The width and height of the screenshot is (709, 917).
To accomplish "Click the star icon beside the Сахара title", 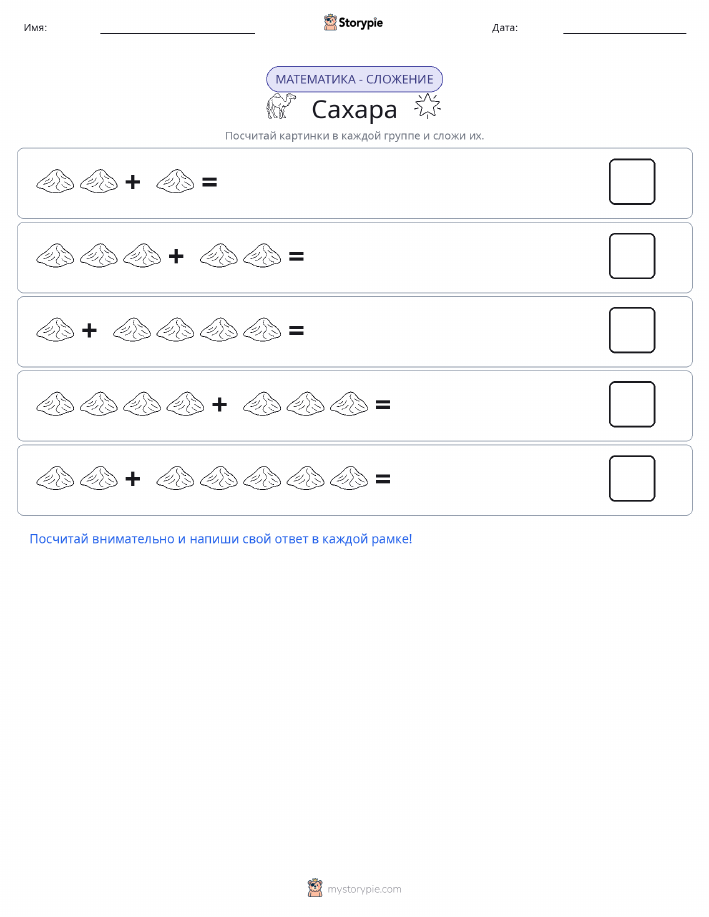I will (427, 106).
